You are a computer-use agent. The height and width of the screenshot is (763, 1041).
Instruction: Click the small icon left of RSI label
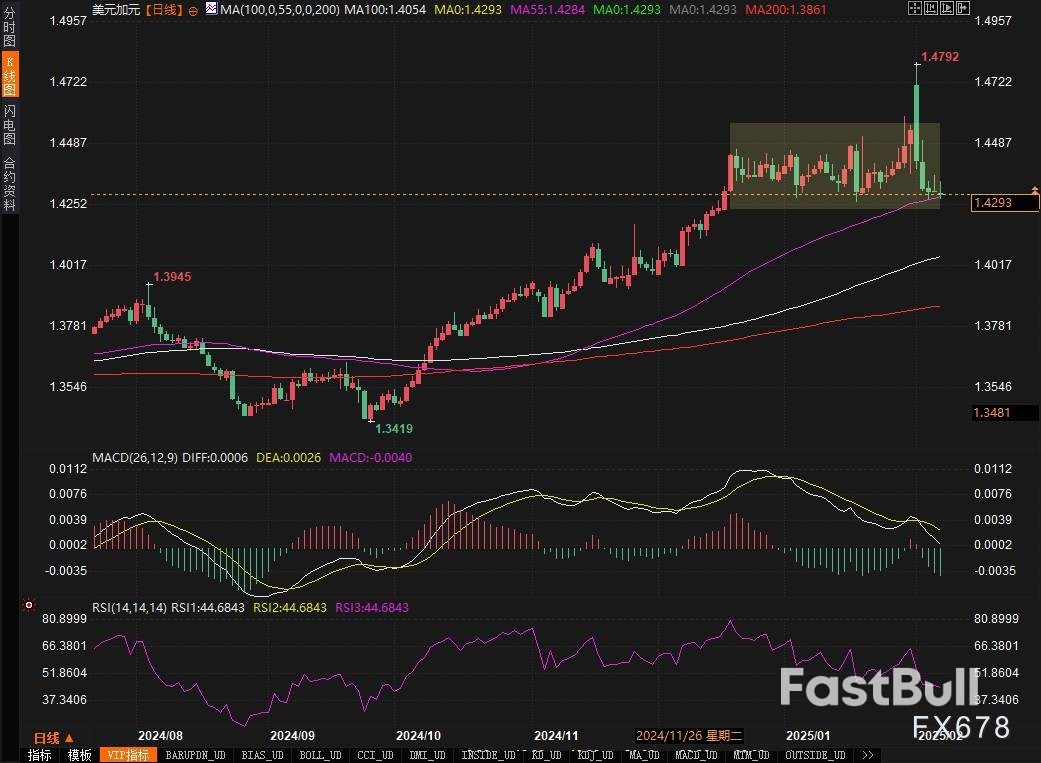tap(28, 606)
